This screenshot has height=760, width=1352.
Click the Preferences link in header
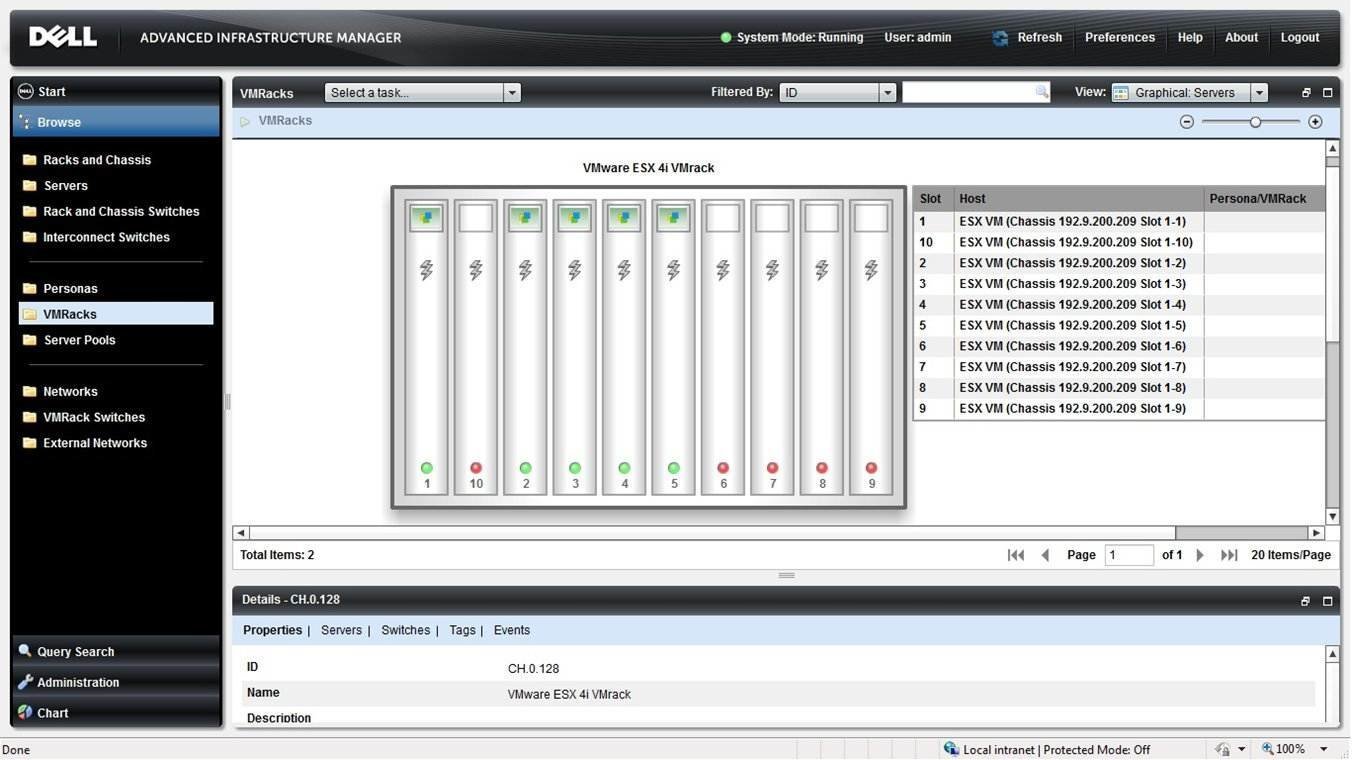[x=1119, y=38]
